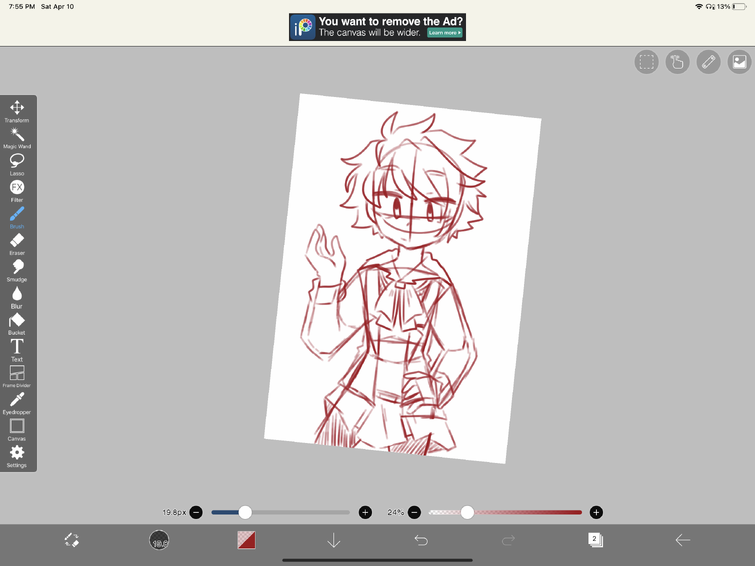Tap the Wi-Fi status icon
The height and width of the screenshot is (566, 755).
pos(699,7)
